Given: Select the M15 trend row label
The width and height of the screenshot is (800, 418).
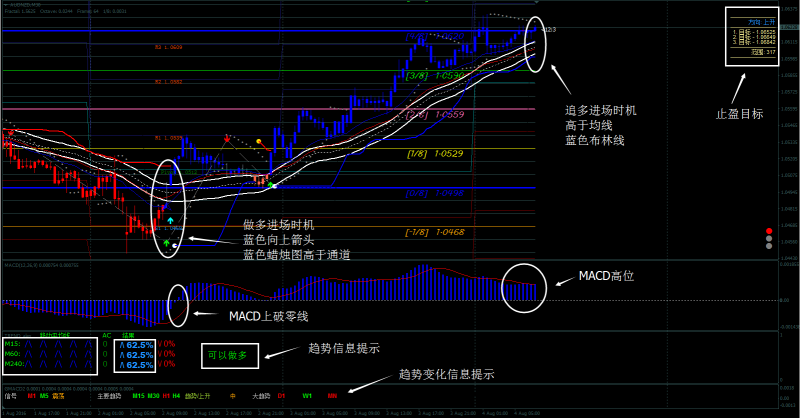Looking at the screenshot, I should (10, 343).
